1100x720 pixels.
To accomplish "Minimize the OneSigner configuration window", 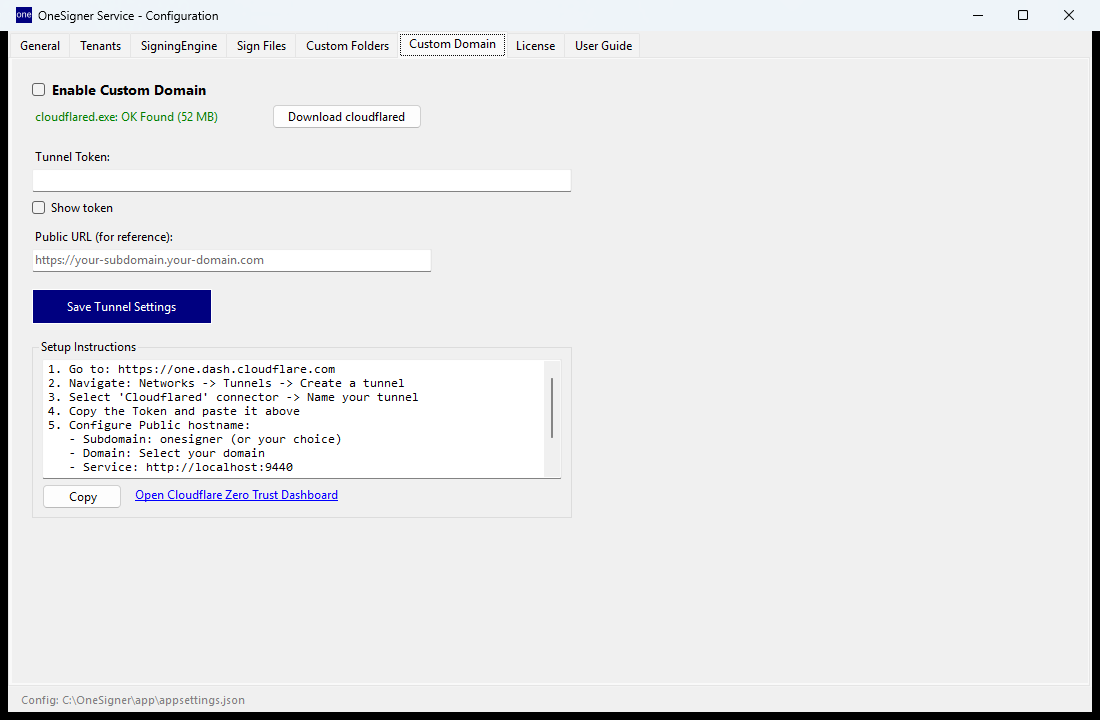I will point(978,15).
